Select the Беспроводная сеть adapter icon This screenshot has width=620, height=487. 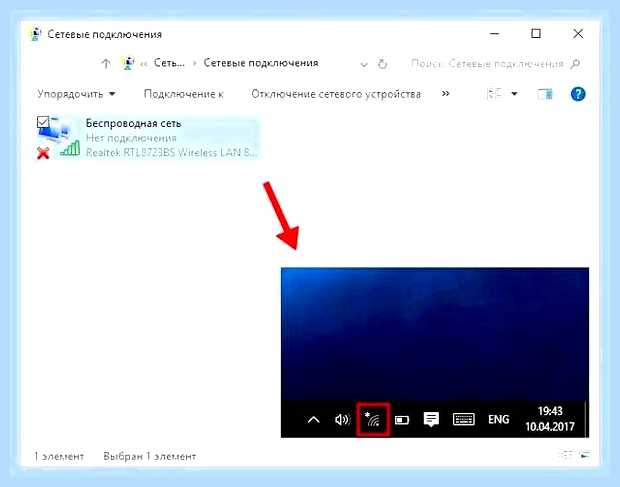pos(58,138)
